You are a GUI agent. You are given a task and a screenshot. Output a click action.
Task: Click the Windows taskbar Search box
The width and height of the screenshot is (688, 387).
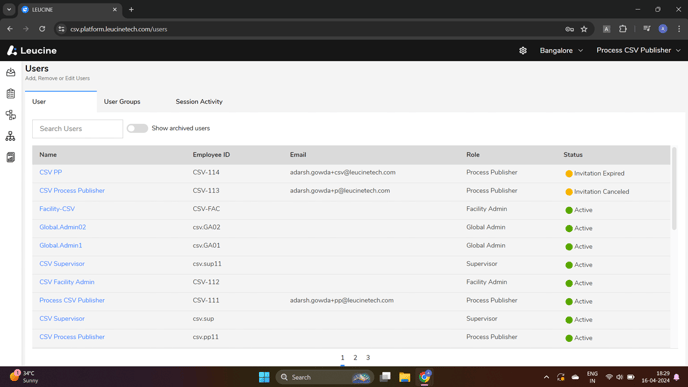pos(324,377)
